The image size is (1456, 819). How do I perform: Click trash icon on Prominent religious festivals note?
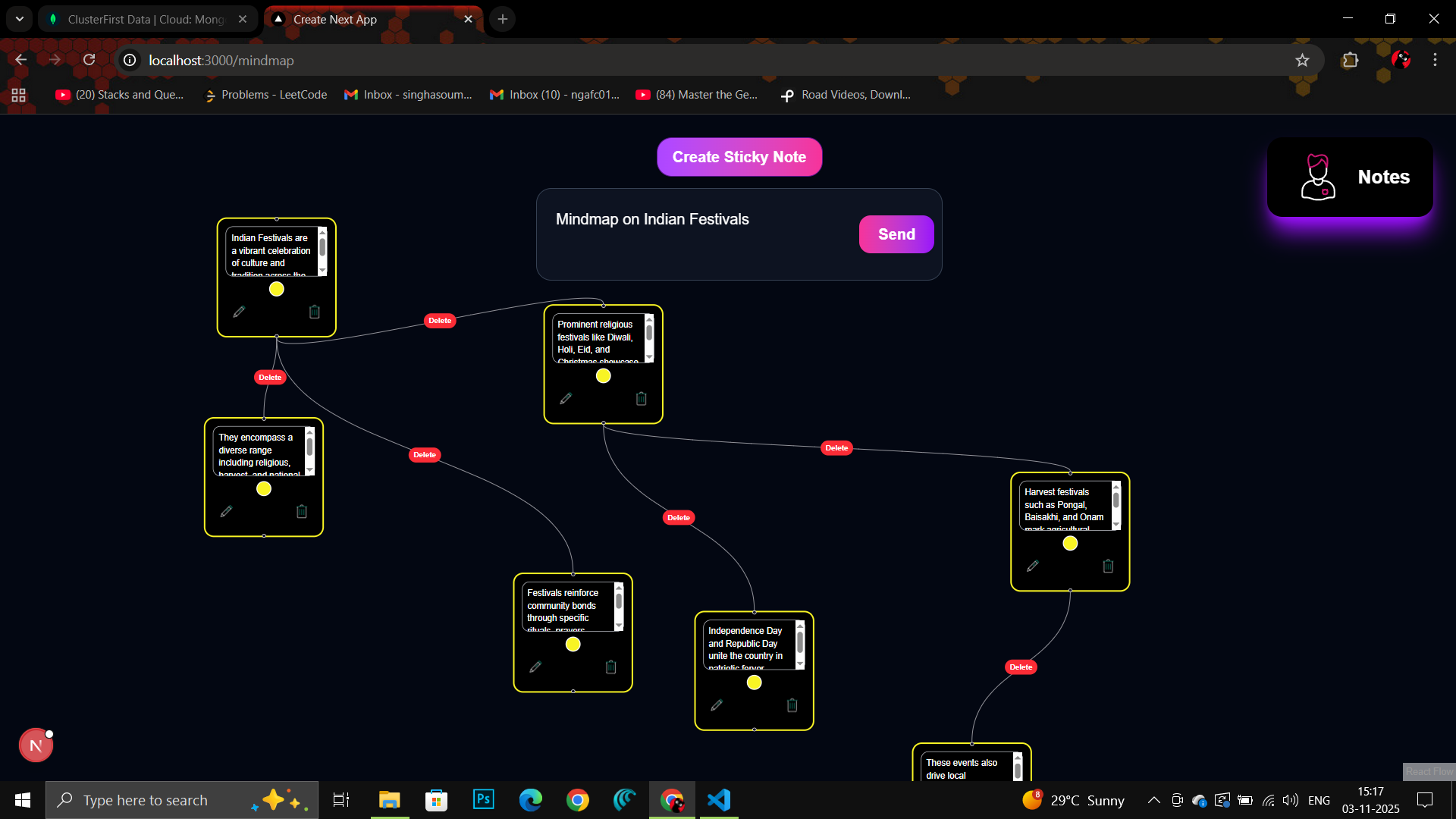pos(641,398)
